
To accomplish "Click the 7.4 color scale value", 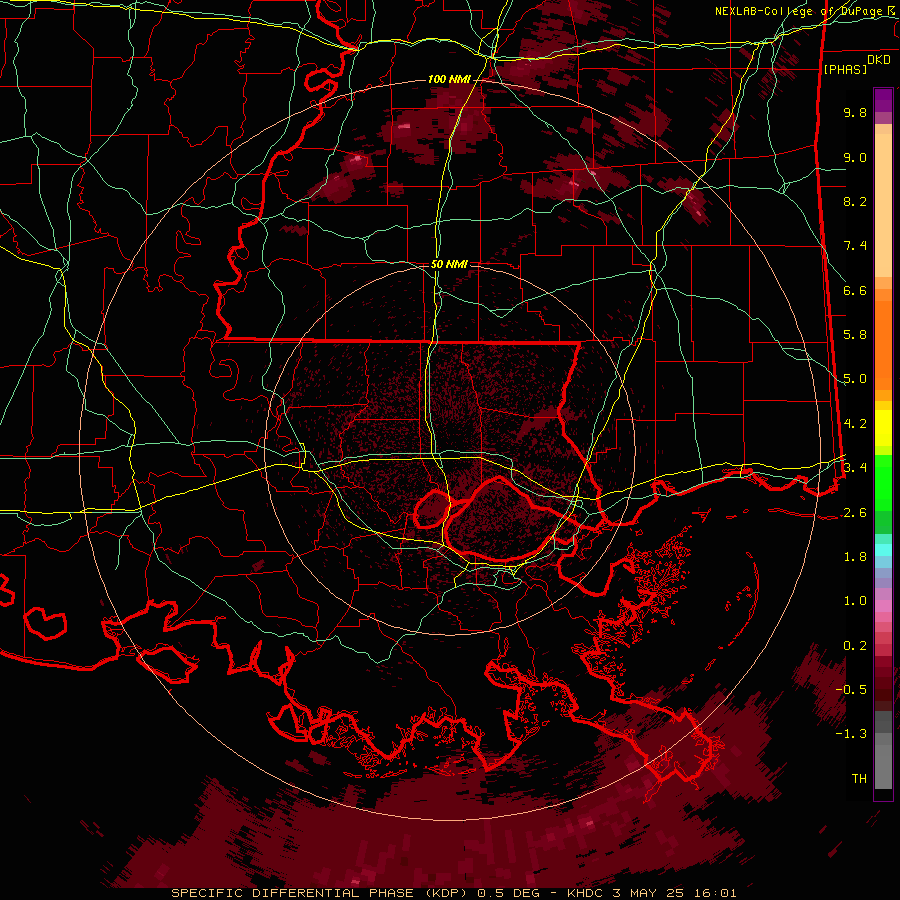I will point(855,246).
